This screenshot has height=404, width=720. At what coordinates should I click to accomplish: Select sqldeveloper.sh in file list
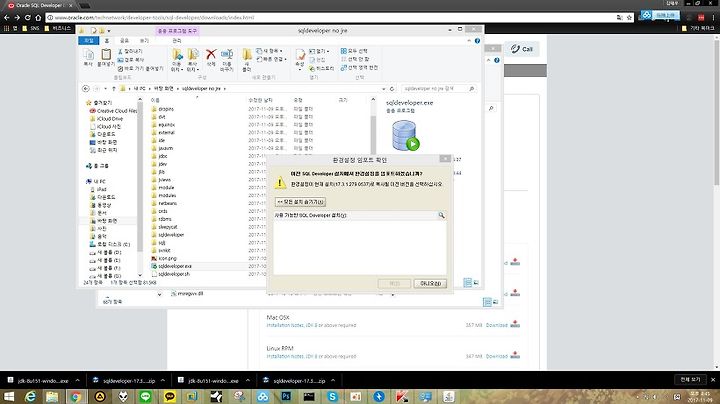(174, 274)
